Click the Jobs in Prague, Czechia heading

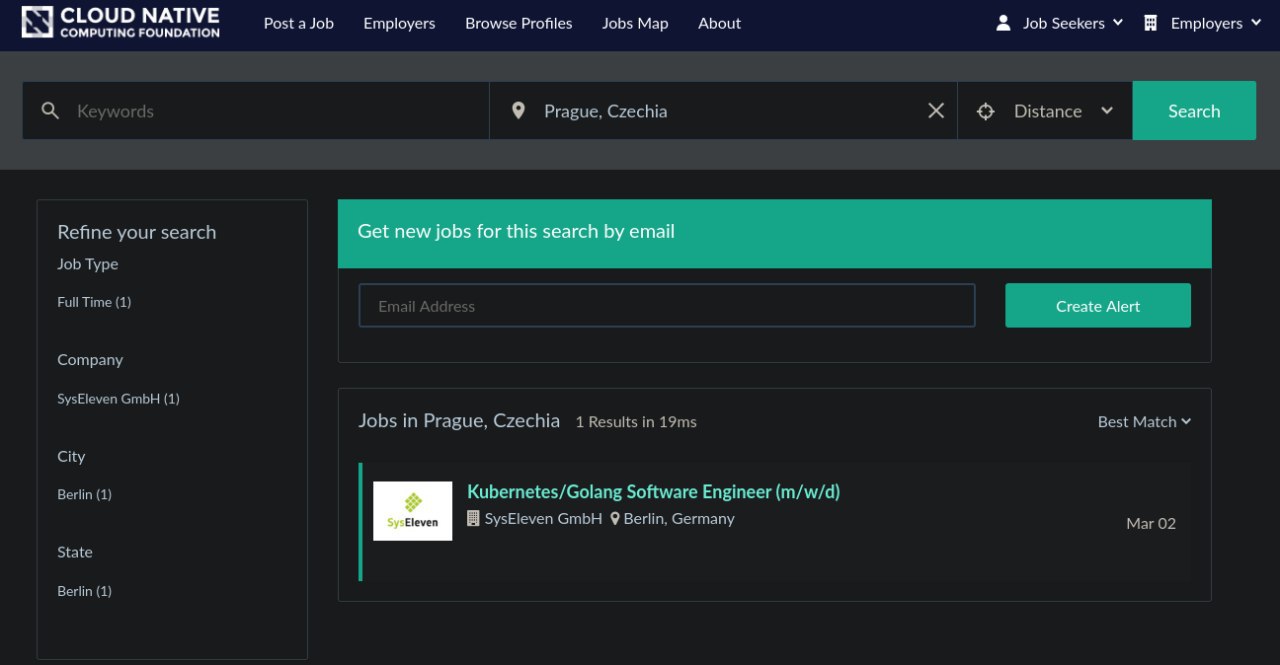pos(459,421)
